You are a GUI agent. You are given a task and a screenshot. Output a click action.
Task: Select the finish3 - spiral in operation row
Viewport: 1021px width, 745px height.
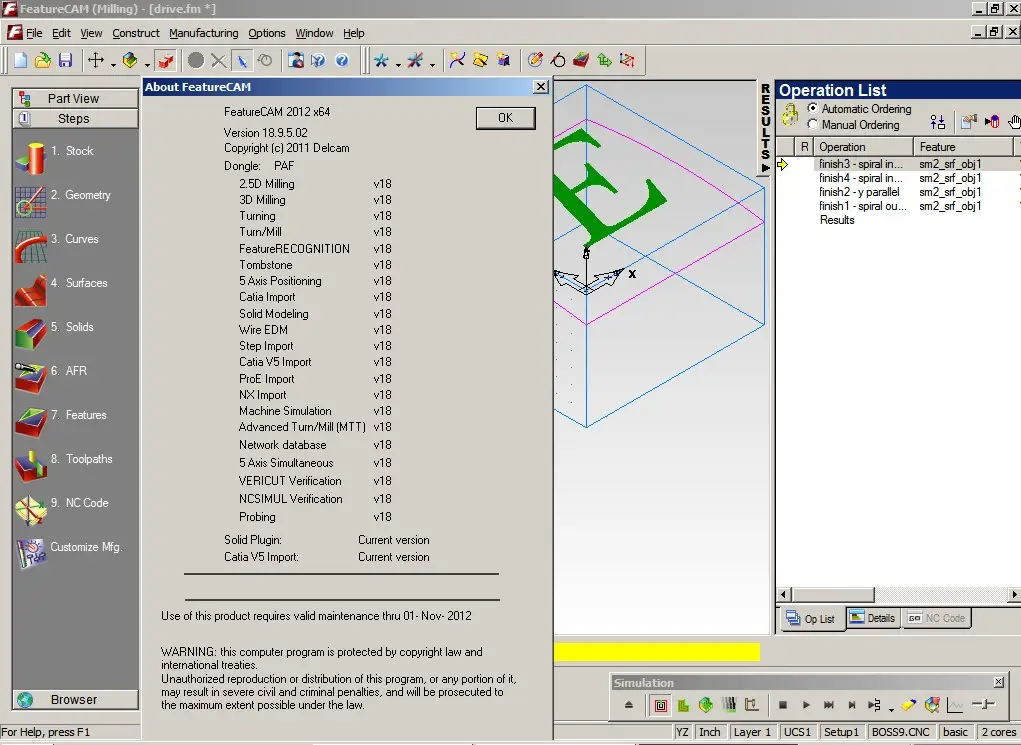point(899,164)
